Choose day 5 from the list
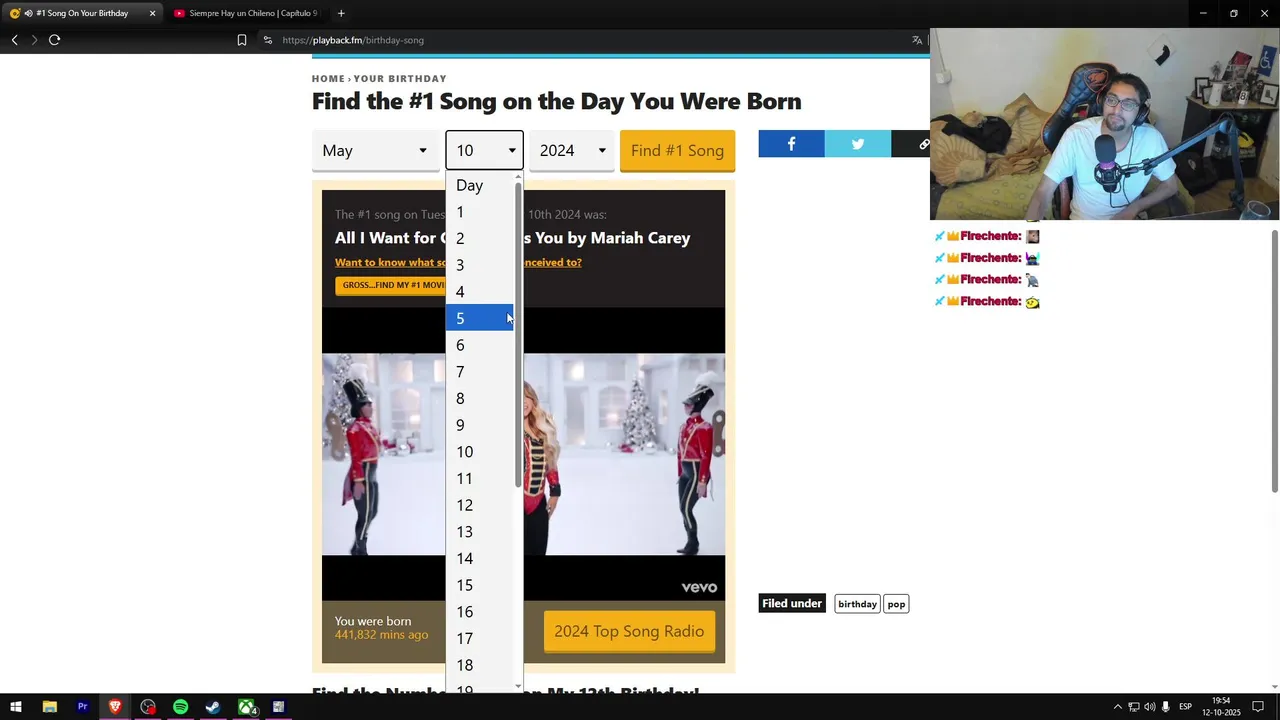This screenshot has width=1280, height=720. 480,318
